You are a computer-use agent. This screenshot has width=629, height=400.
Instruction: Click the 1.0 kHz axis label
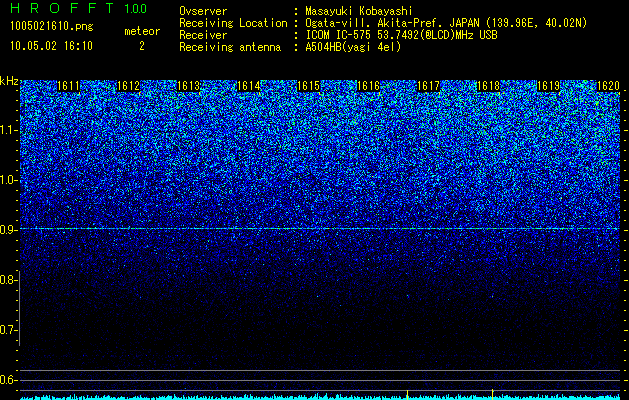pyautogui.click(x=7, y=180)
